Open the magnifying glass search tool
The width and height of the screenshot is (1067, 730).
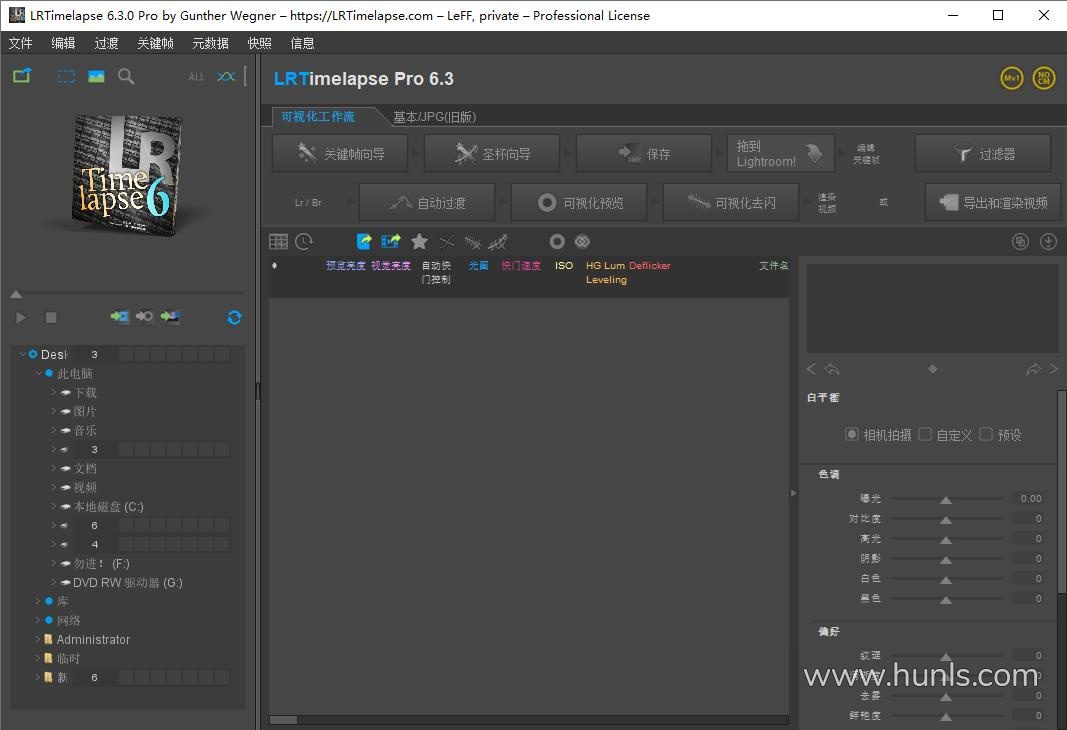tap(126, 76)
